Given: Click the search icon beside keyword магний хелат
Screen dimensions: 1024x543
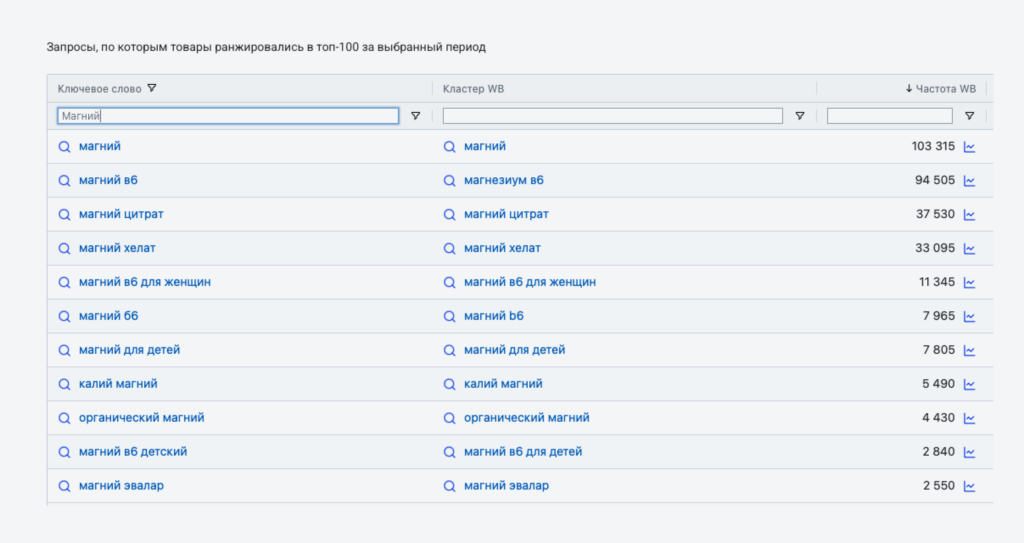Looking at the screenshot, I should (64, 249).
